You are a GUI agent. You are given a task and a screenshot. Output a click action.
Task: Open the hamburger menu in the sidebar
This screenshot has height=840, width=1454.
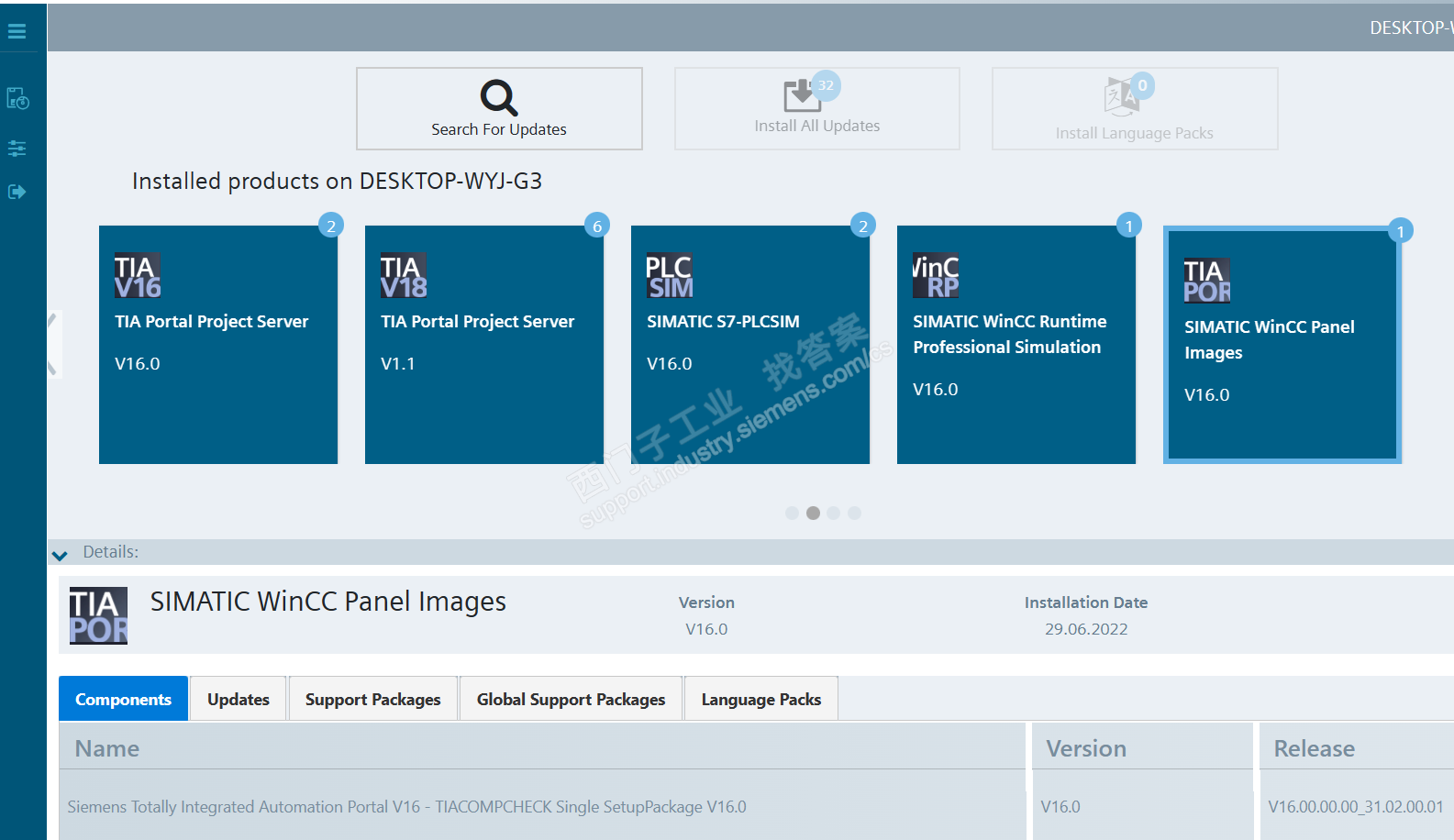point(17,31)
